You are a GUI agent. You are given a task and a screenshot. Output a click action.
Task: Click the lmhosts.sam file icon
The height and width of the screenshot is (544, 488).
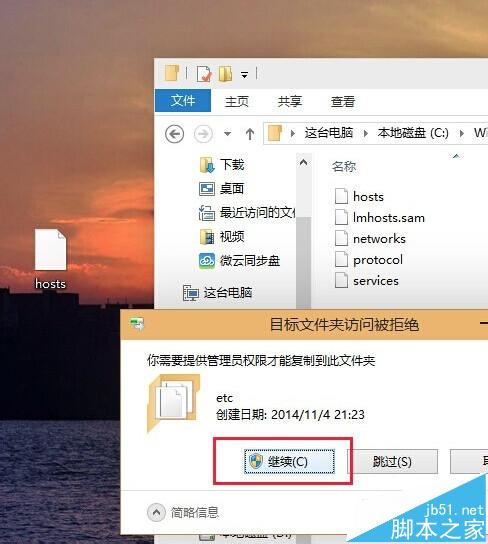341,217
